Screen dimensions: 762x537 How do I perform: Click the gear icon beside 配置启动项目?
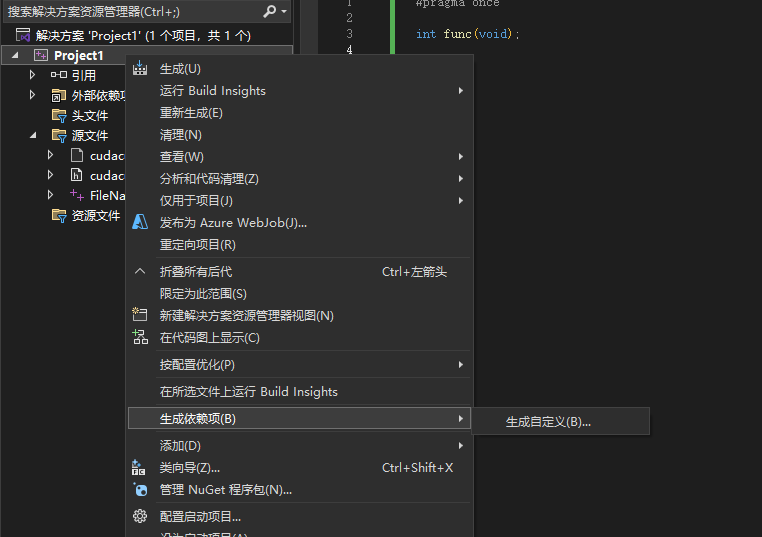pyautogui.click(x=140, y=516)
